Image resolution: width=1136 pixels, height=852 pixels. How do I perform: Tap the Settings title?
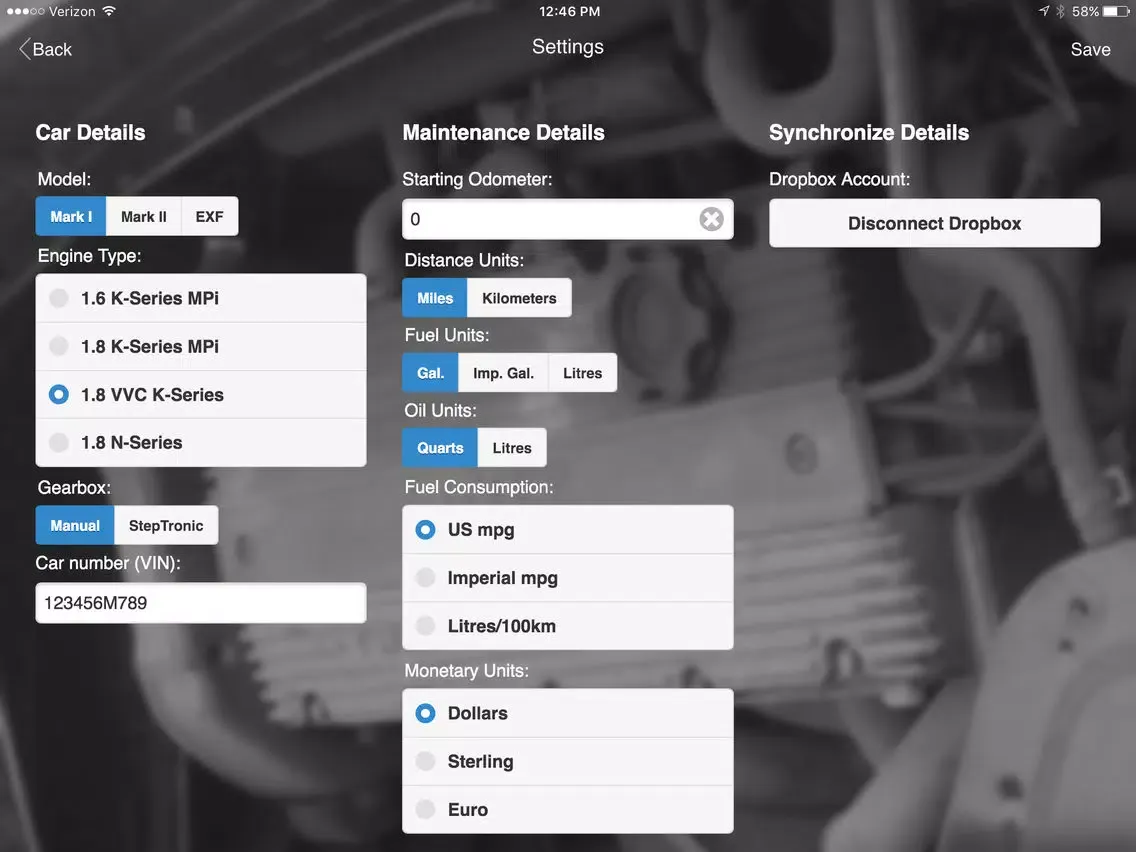(x=568, y=47)
